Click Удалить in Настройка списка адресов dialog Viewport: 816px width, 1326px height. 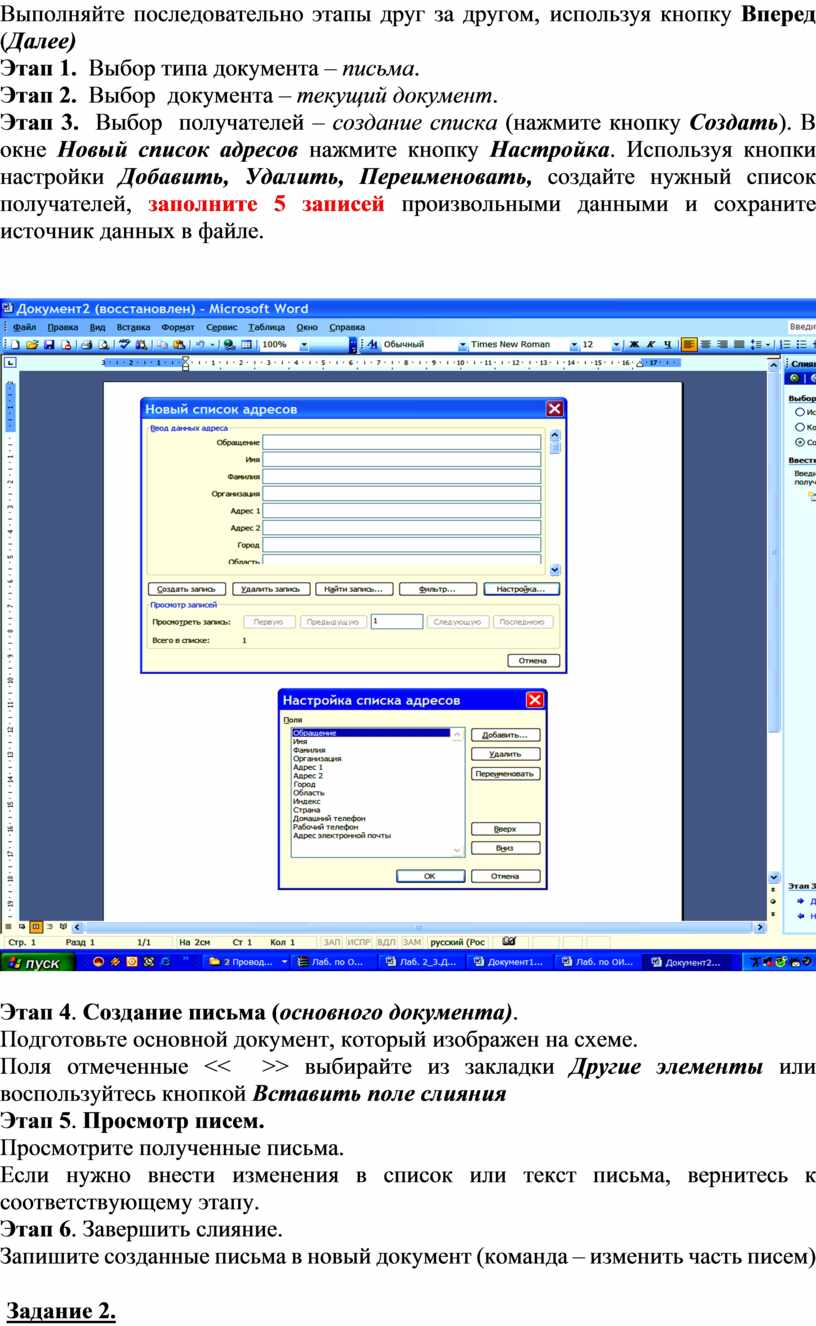click(x=505, y=754)
